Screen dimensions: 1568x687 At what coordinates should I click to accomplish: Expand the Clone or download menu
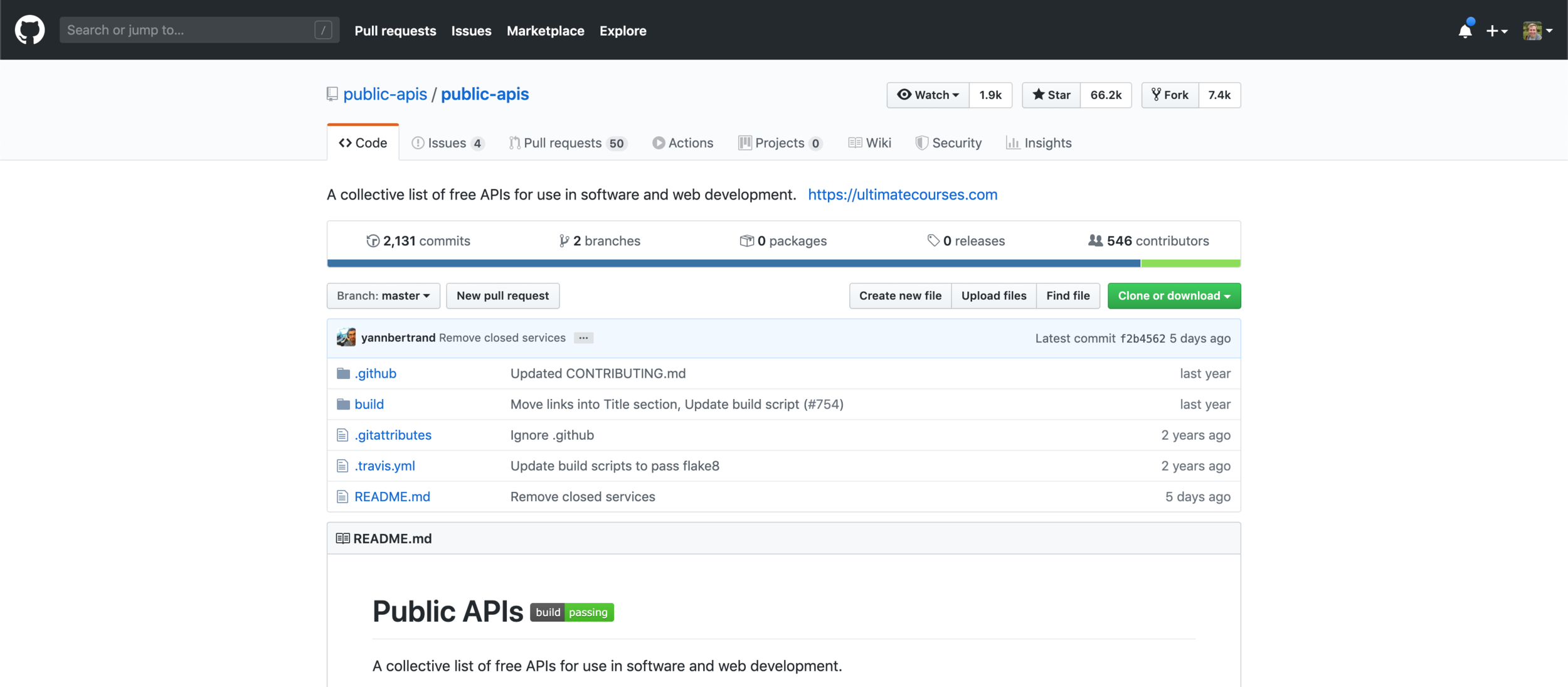[1173, 296]
